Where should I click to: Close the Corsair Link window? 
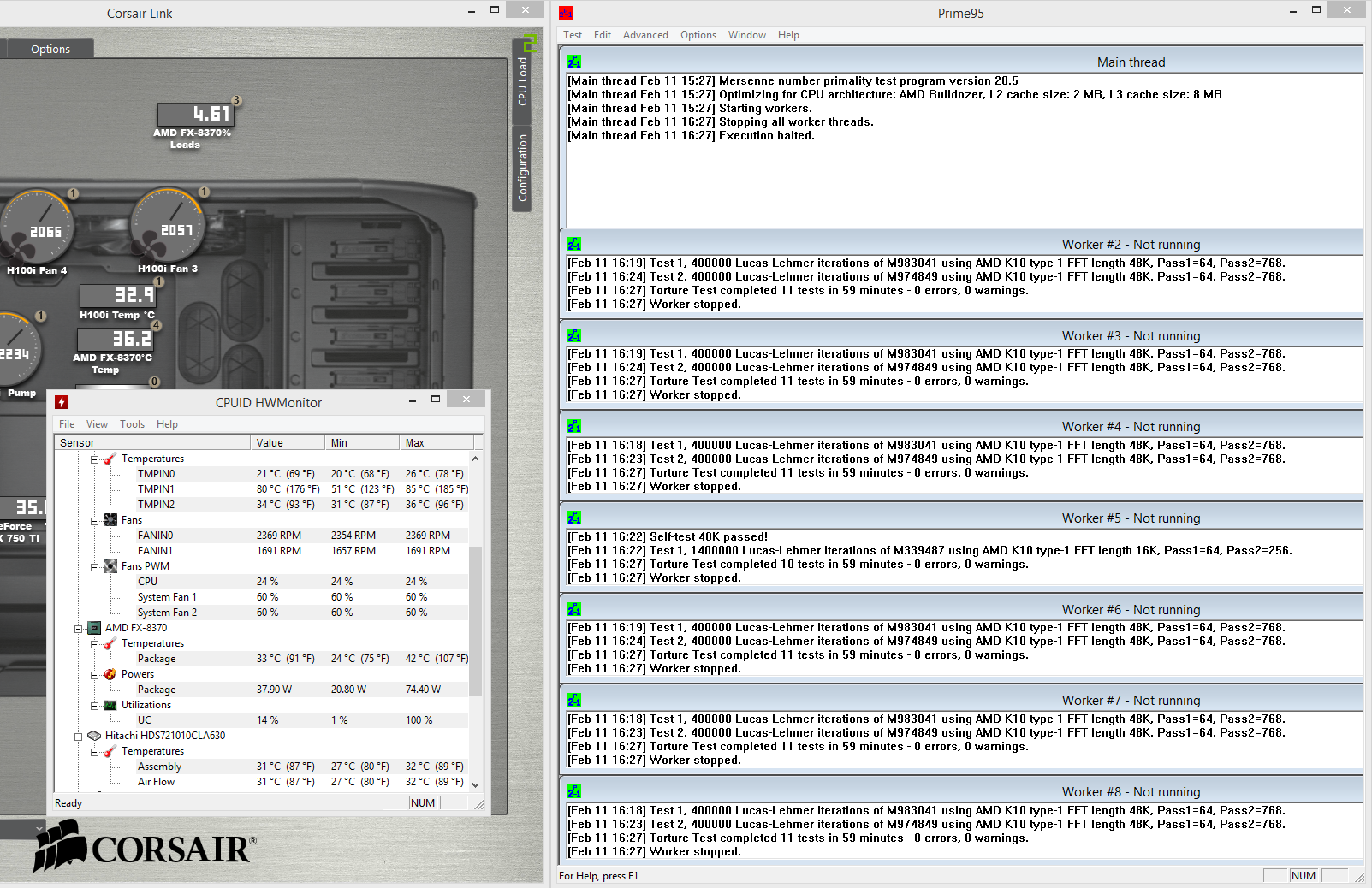(525, 9)
